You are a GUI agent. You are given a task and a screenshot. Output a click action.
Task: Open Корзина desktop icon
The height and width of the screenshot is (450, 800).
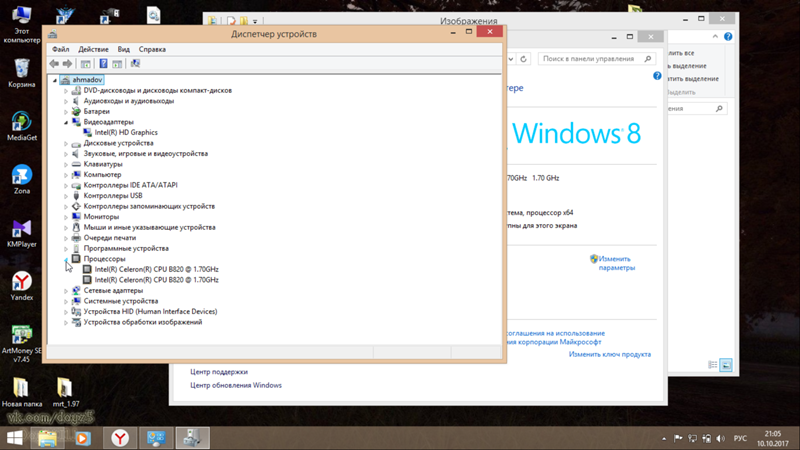21,73
